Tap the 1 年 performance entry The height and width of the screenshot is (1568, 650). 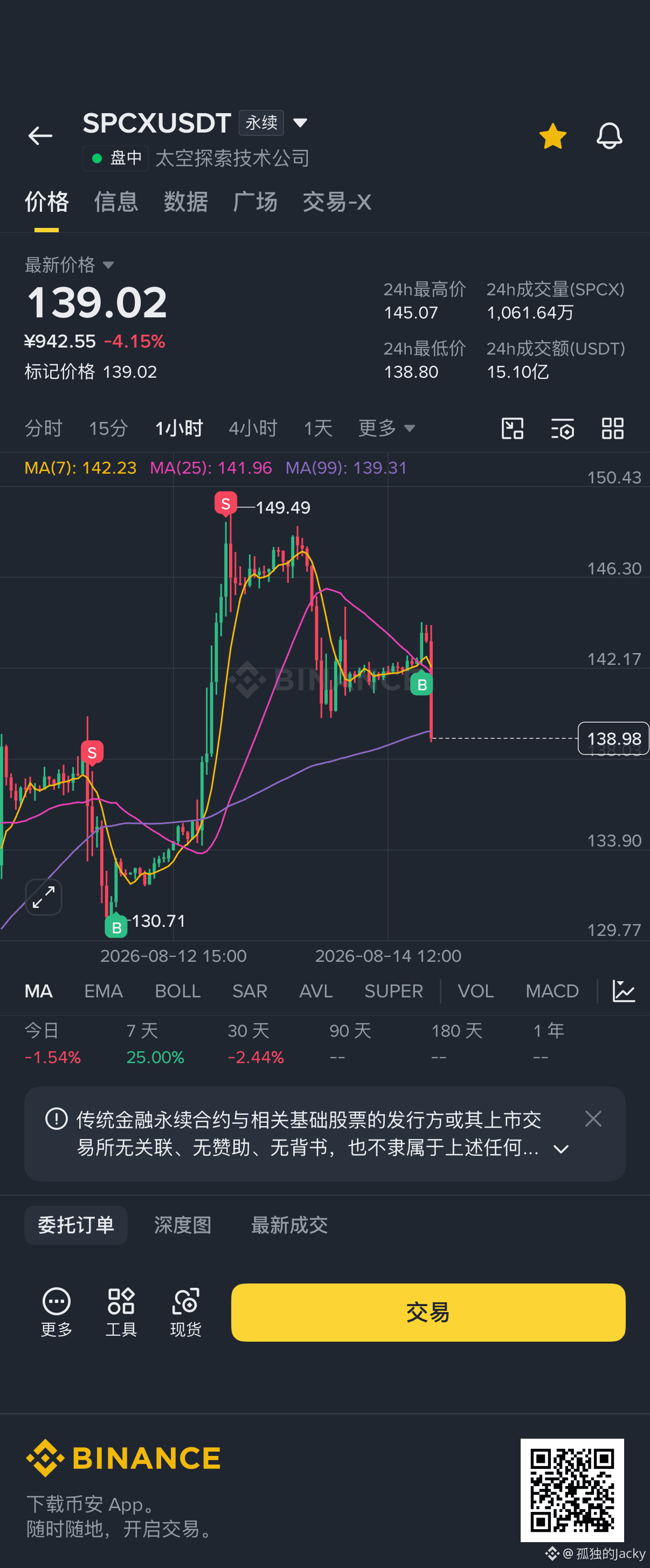click(x=548, y=1043)
